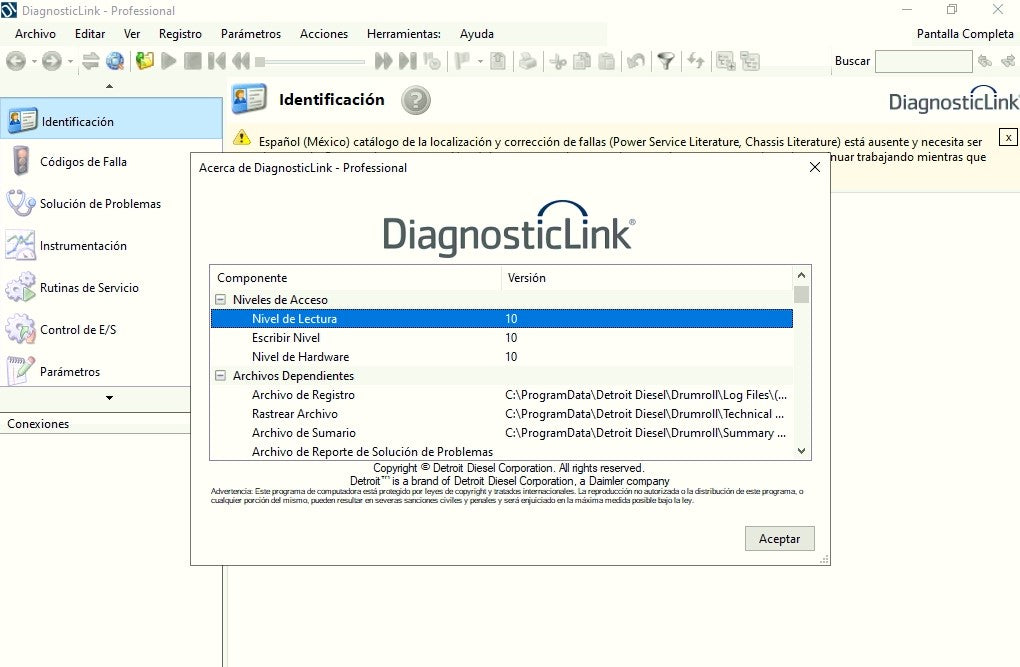
Task: Click the globe search icon in toolbar
Action: (x=115, y=61)
